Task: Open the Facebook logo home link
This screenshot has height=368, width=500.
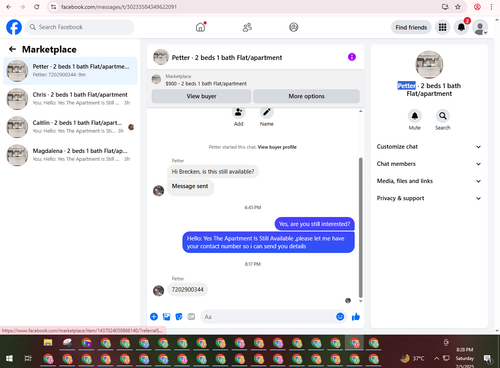Action: (x=14, y=27)
